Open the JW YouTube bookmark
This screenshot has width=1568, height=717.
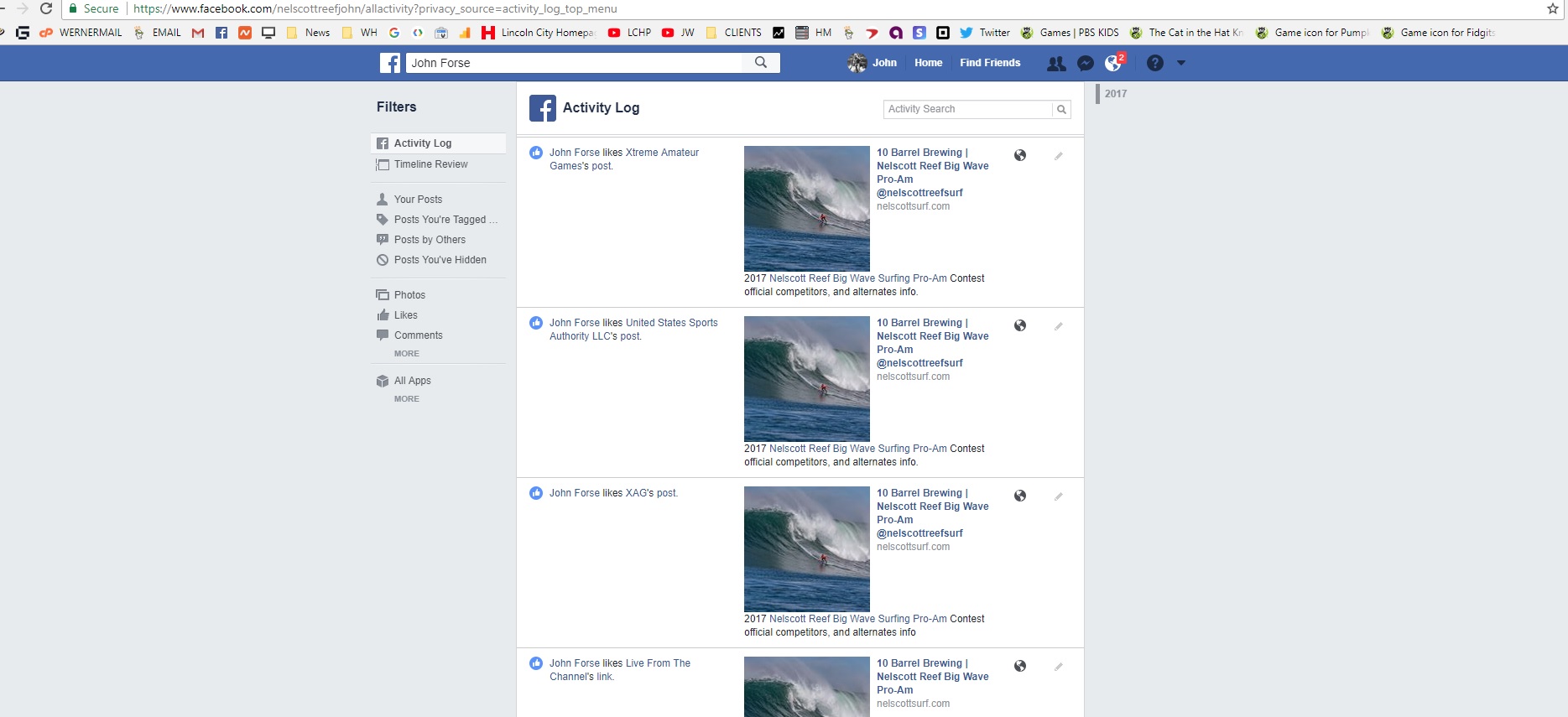coord(678,33)
